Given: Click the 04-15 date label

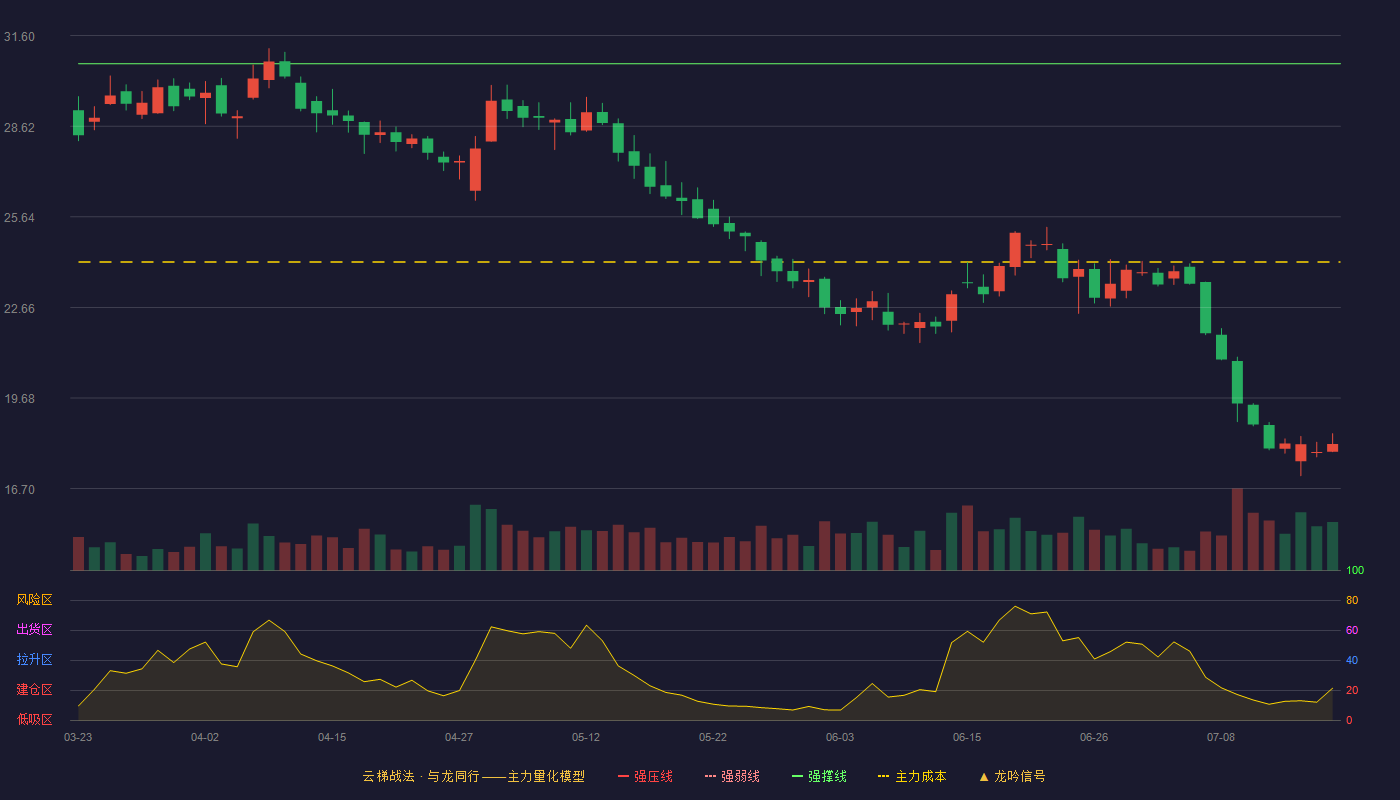Looking at the screenshot, I should [x=332, y=737].
